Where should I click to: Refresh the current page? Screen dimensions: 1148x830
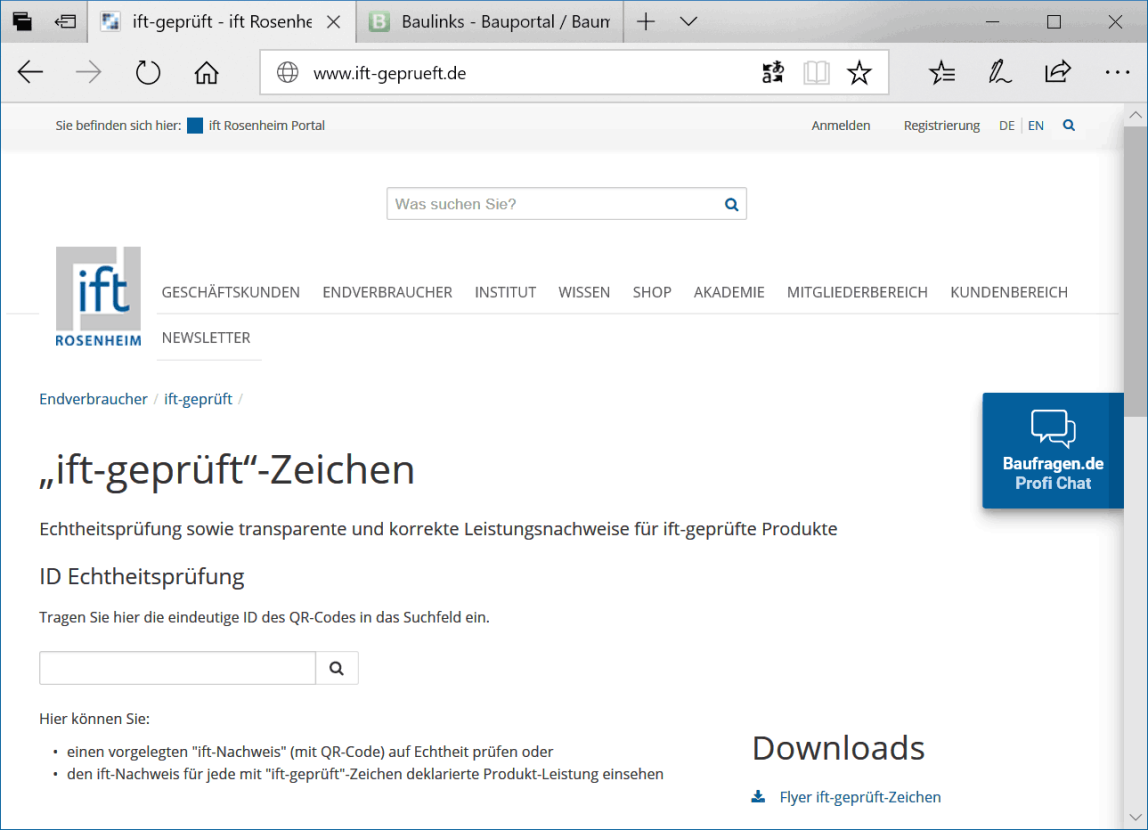pos(148,72)
